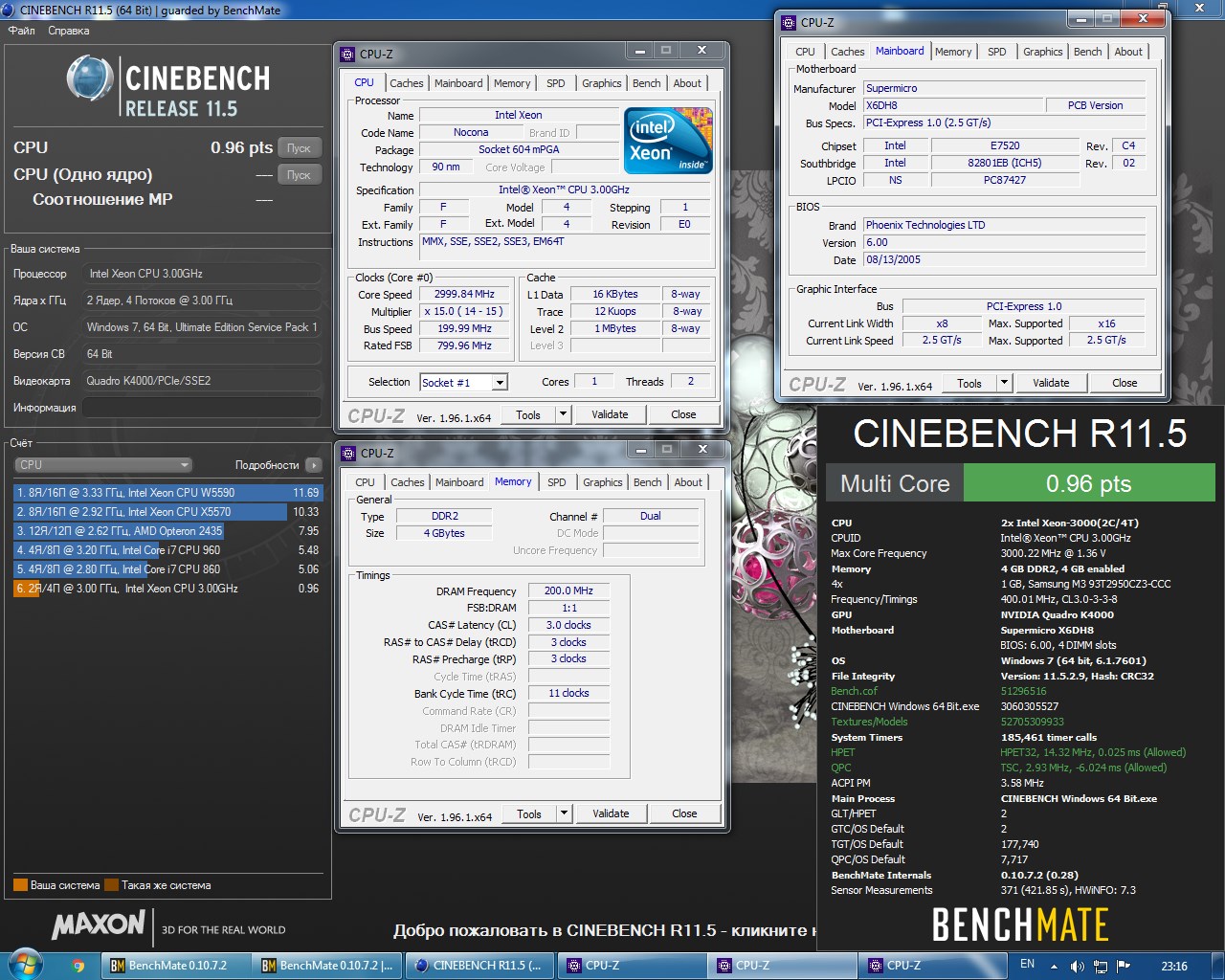Click the Cinebench icon in its title bar
This screenshot has width=1225, height=980.
click(x=9, y=11)
